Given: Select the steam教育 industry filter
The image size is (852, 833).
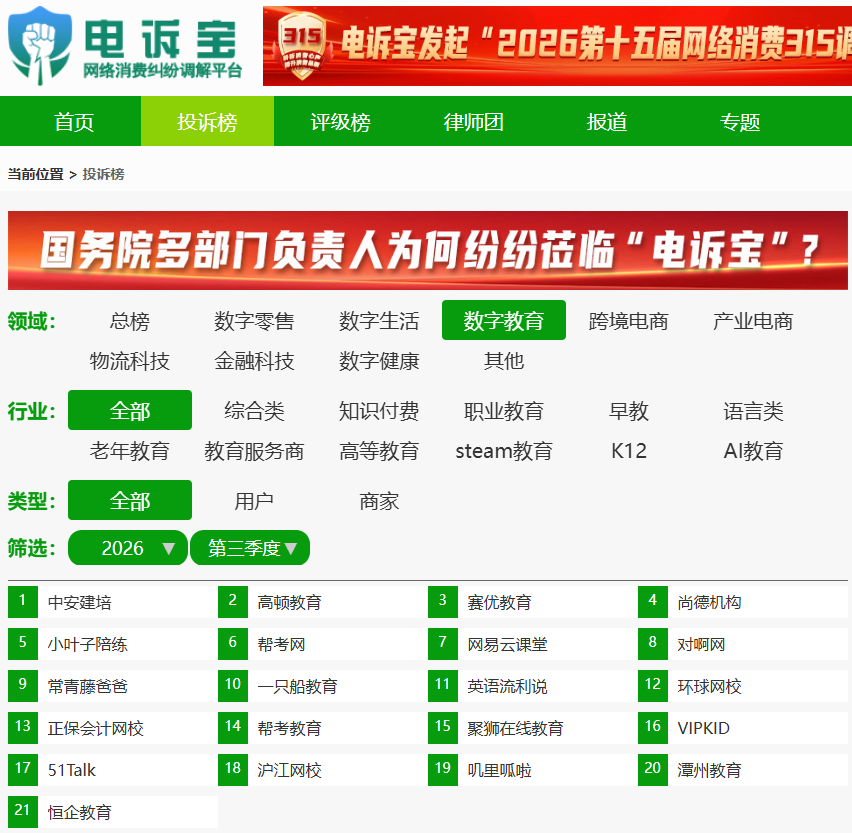Looking at the screenshot, I should point(504,450).
